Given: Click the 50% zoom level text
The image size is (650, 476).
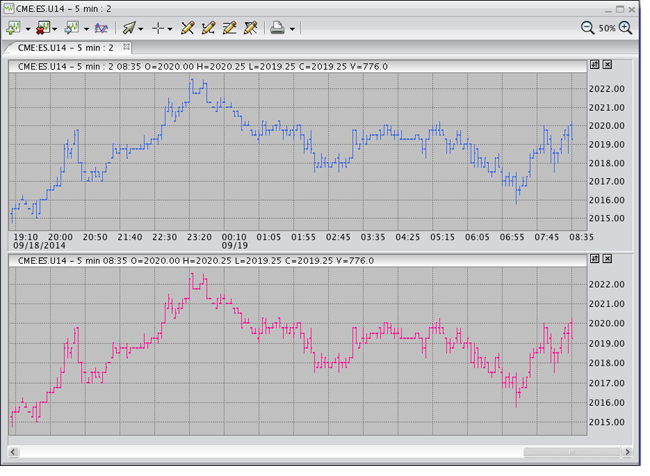Looking at the screenshot, I should pos(607,29).
